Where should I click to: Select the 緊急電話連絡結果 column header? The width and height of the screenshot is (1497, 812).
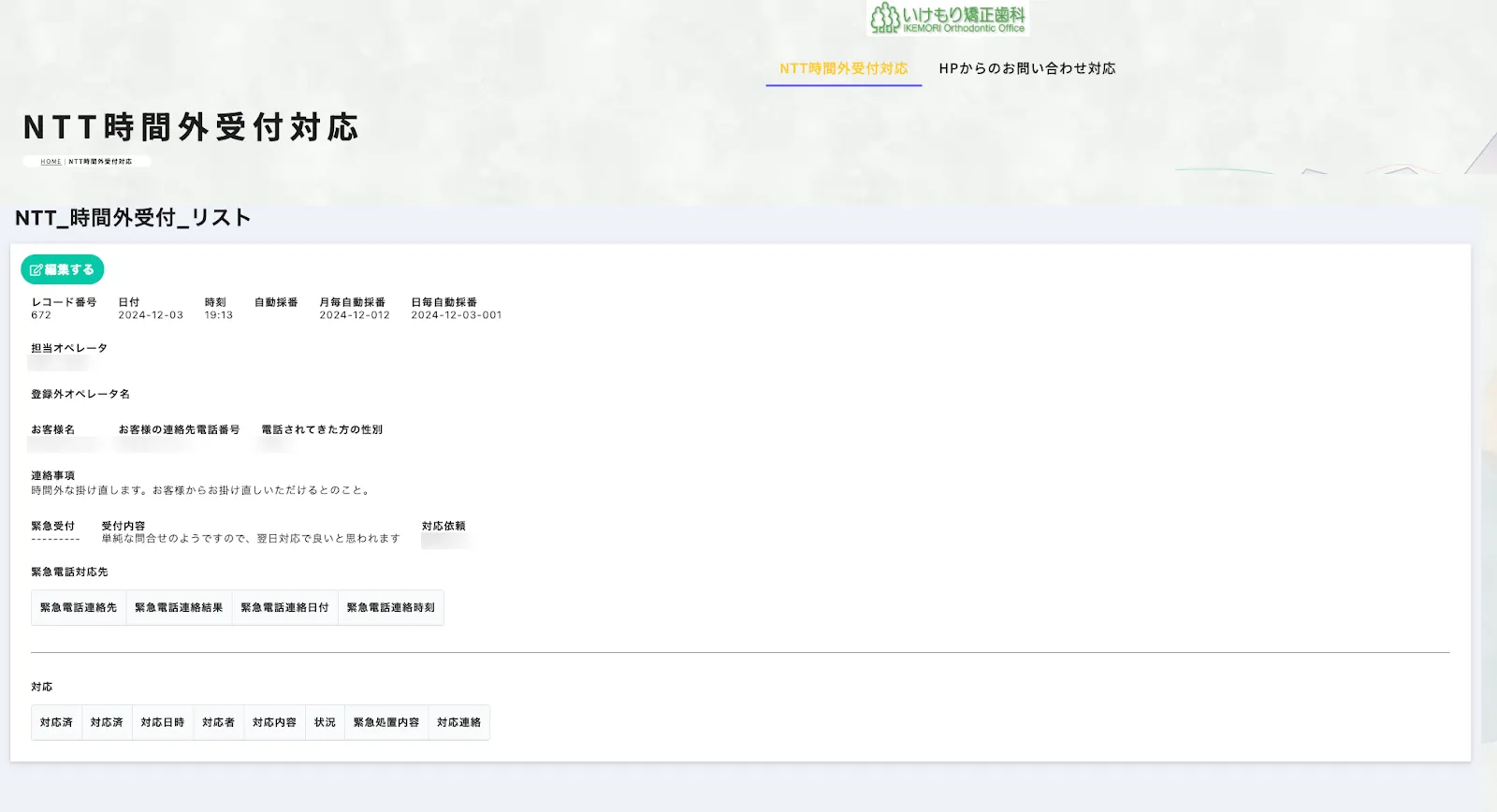(179, 608)
